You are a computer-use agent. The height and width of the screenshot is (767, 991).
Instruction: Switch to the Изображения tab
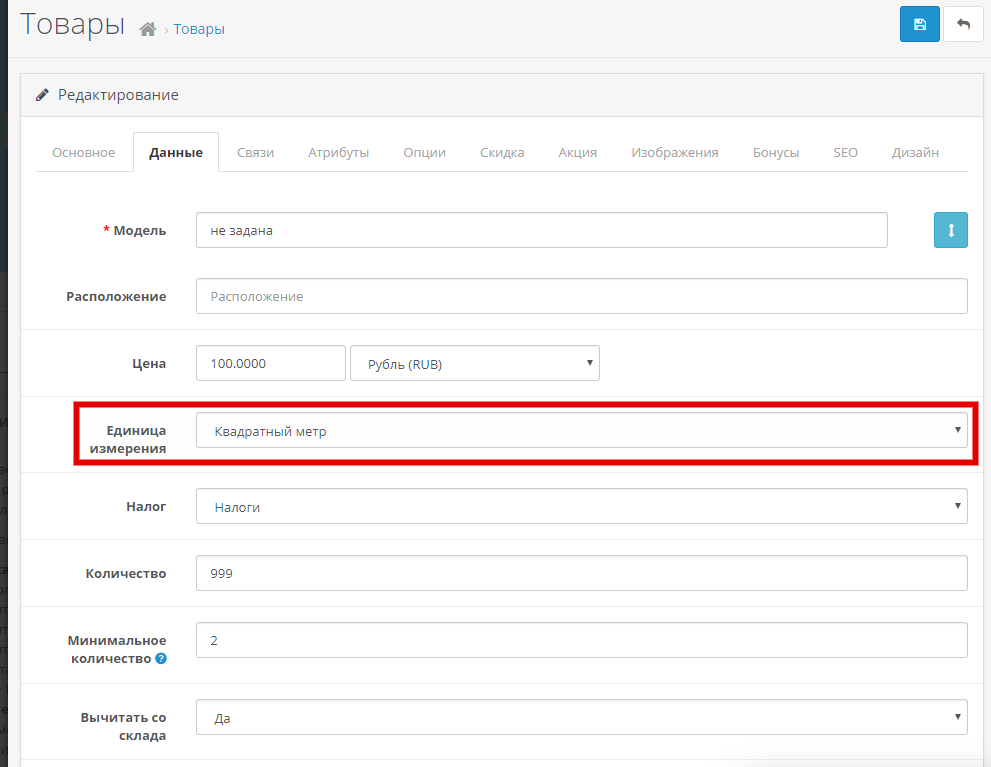click(674, 153)
